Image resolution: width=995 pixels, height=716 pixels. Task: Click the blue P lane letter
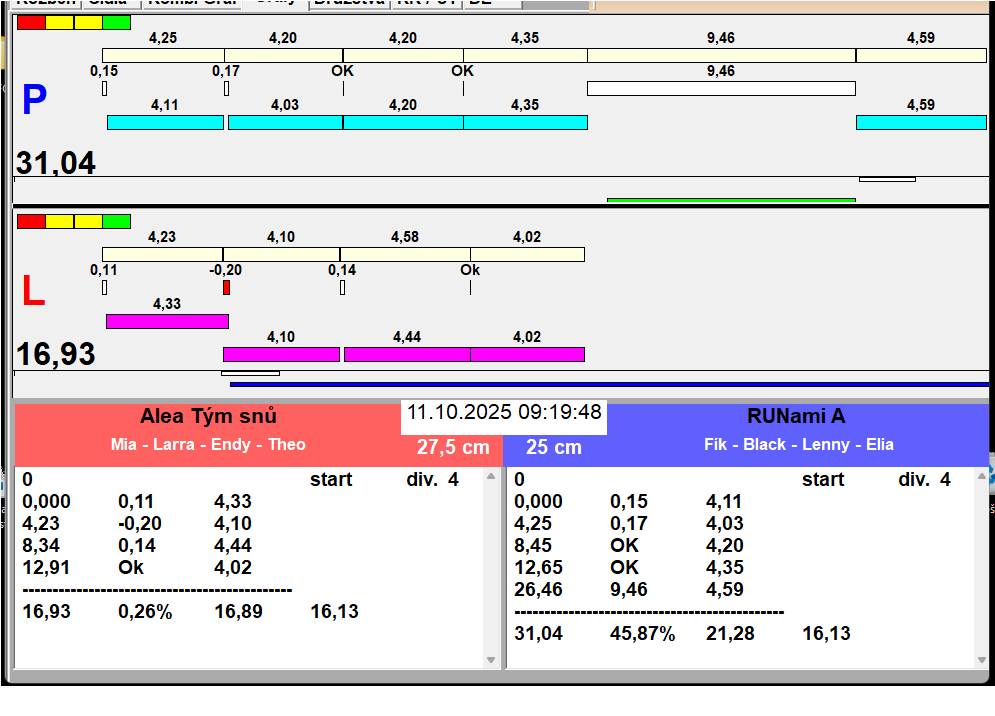(34, 100)
